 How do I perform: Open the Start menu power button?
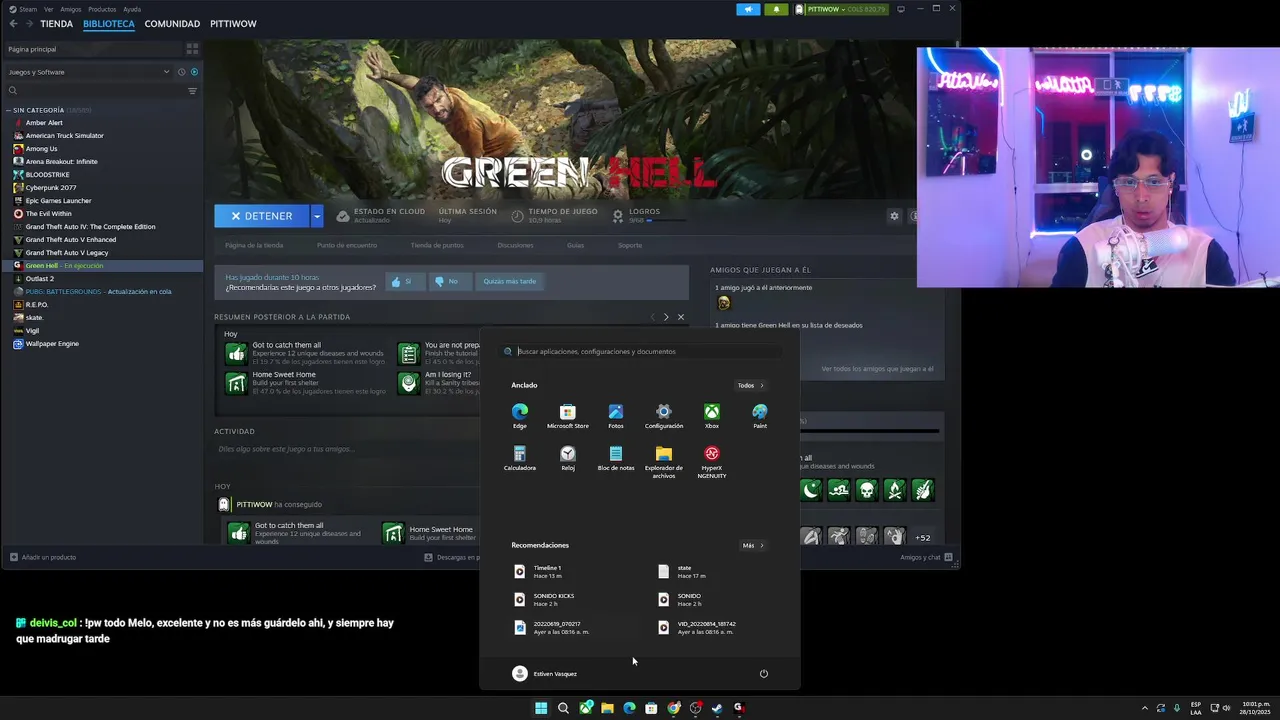click(x=764, y=673)
